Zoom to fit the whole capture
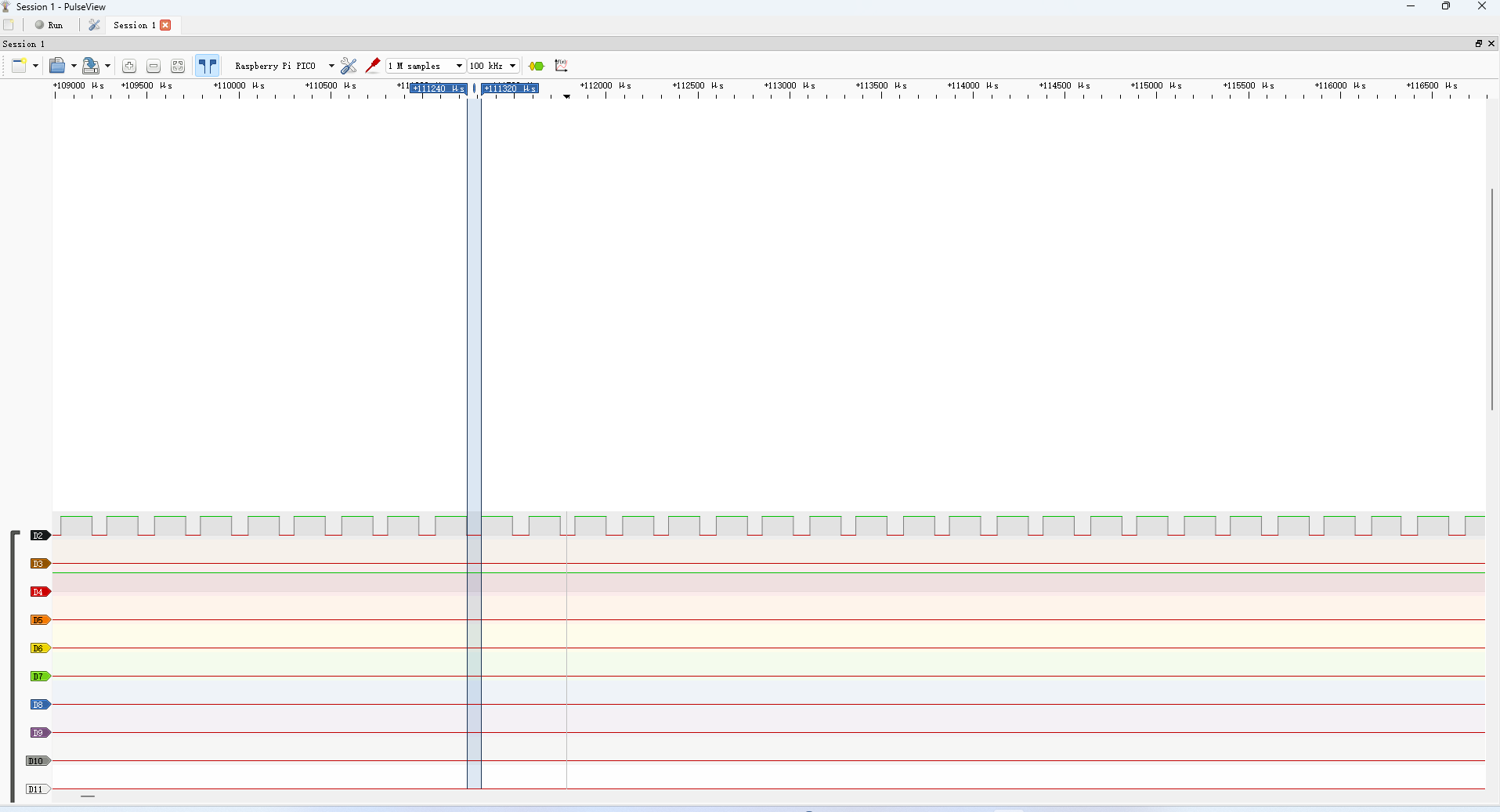Screen dimensions: 1500x812 [178, 66]
